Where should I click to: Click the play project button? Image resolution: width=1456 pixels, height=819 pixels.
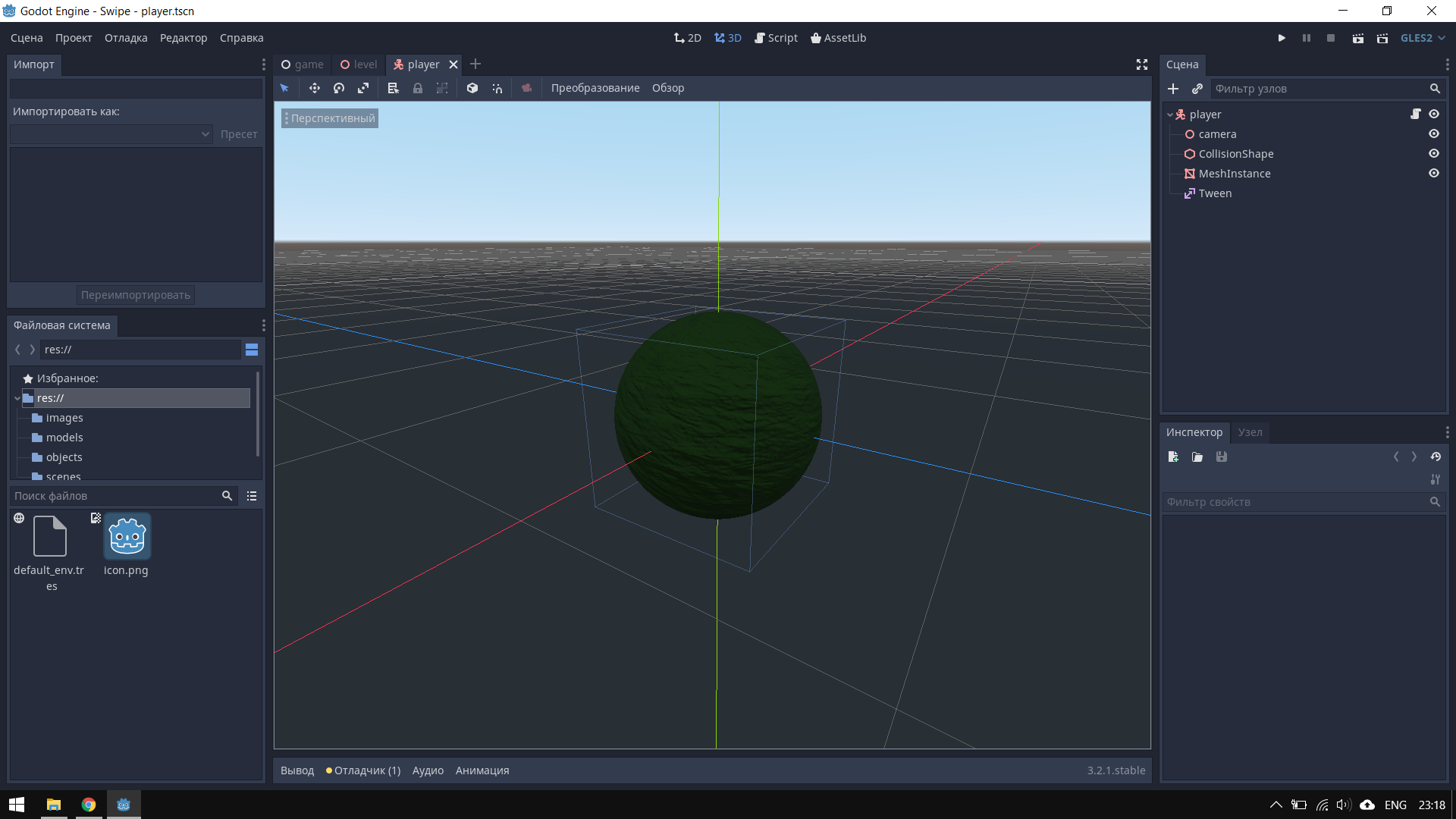[x=1282, y=38]
